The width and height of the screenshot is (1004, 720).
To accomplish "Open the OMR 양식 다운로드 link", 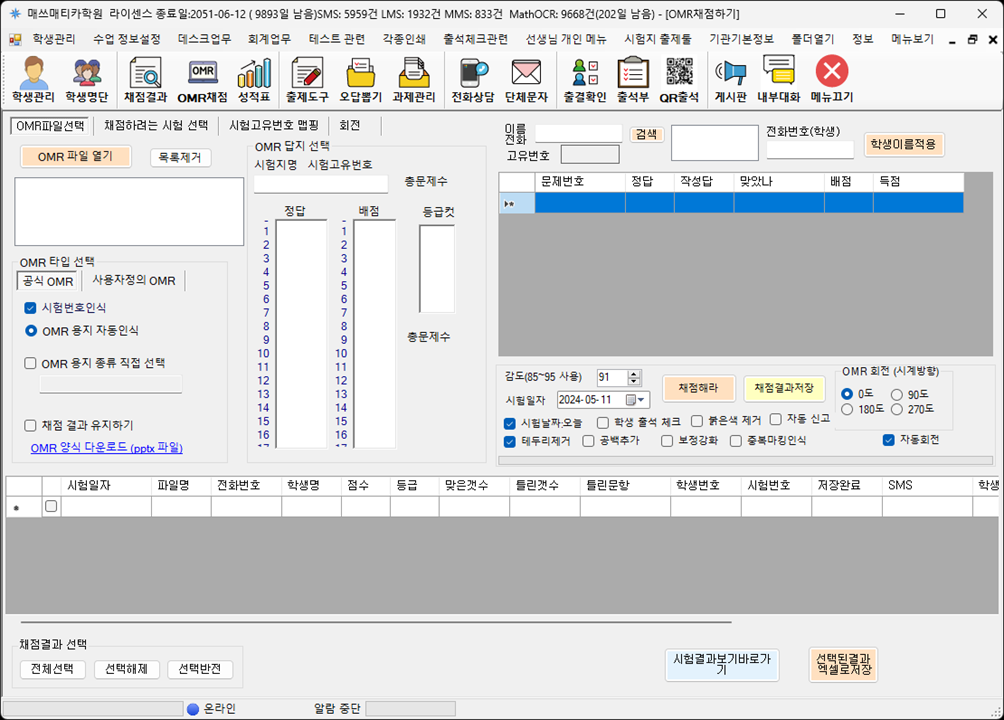I will tap(106, 448).
